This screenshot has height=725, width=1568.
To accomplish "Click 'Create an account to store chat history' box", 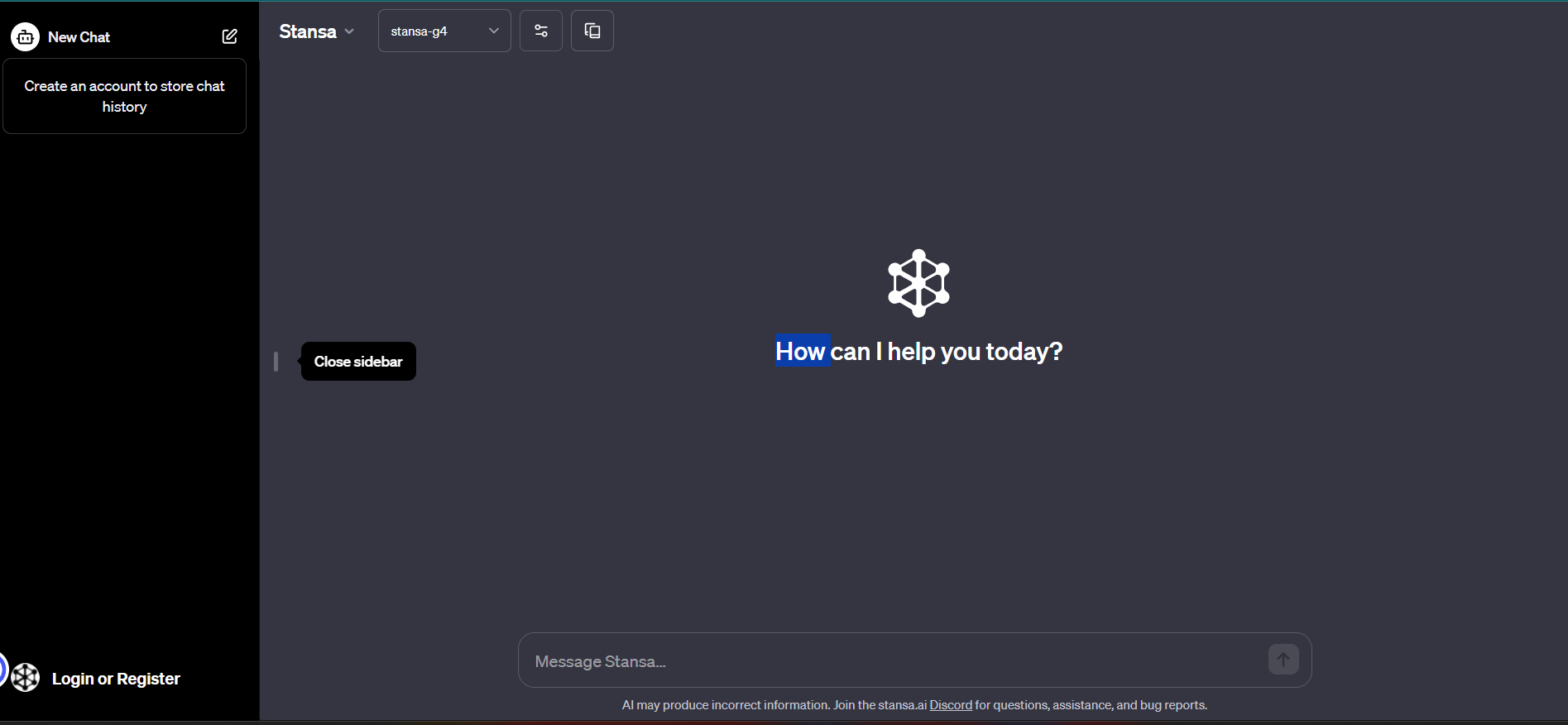I will click(124, 96).
